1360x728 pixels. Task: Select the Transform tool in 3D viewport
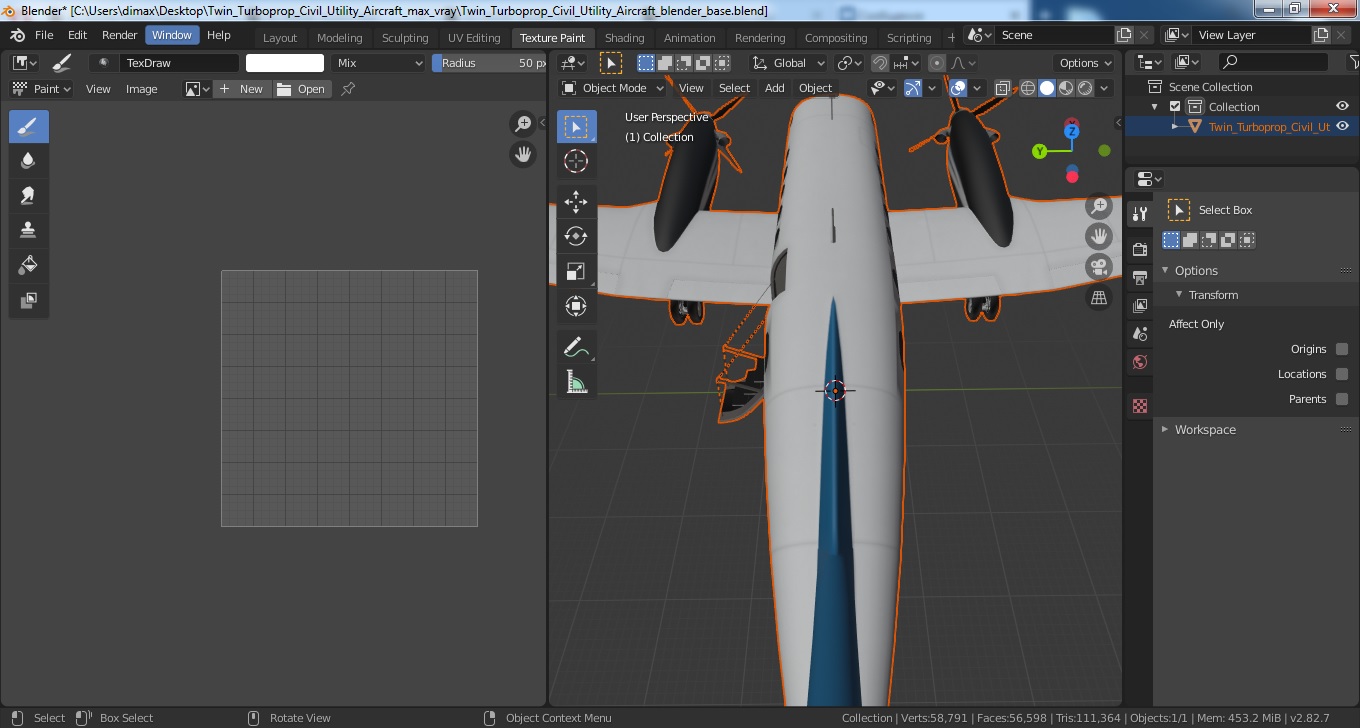[576, 306]
